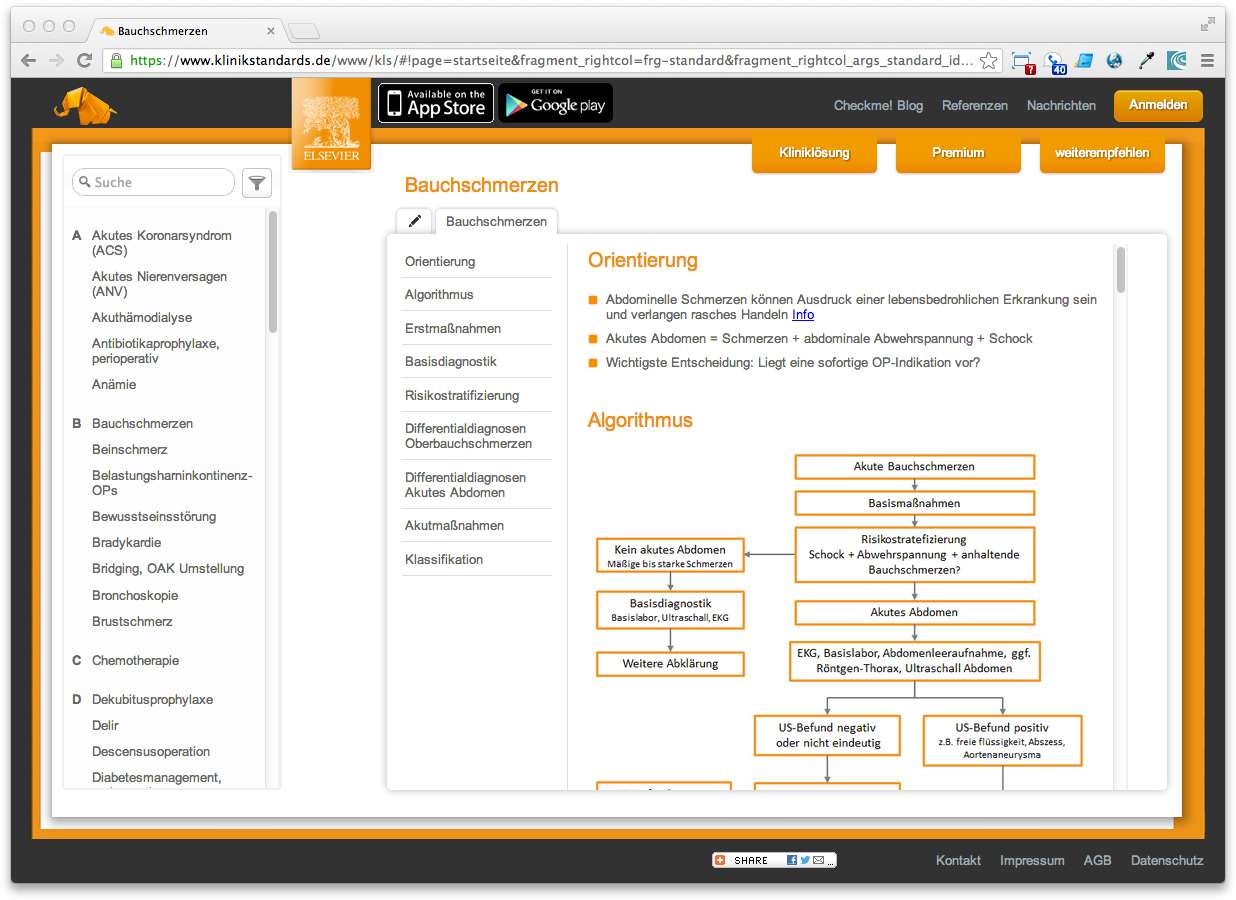Click the filter funnel icon next to search
The height and width of the screenshot is (900, 1236).
(x=257, y=183)
